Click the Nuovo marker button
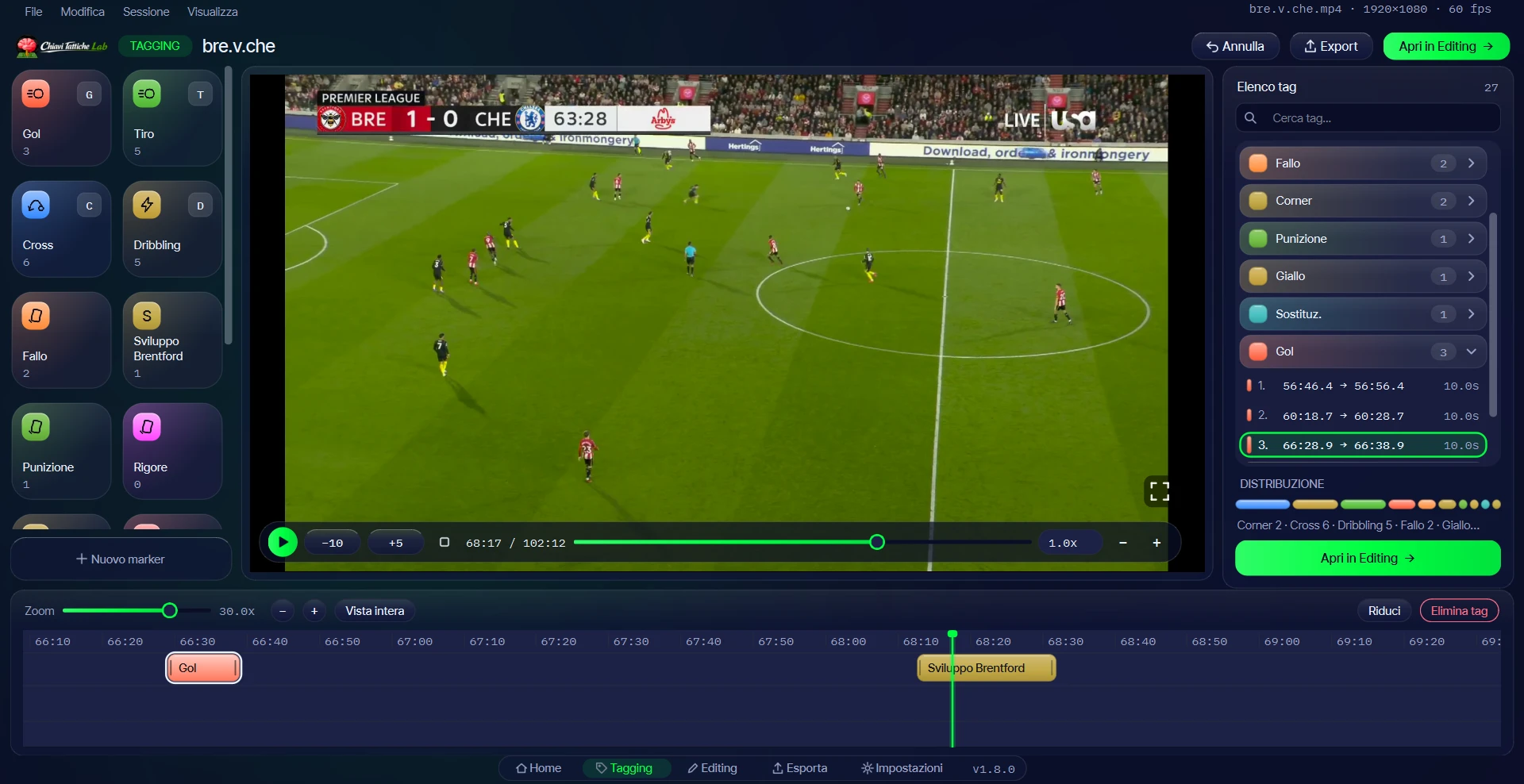Viewport: 1524px width, 784px height. coord(121,559)
